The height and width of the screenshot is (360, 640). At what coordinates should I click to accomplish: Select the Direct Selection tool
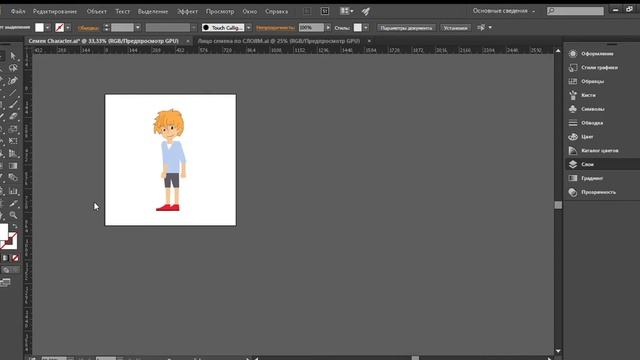pos(13,56)
